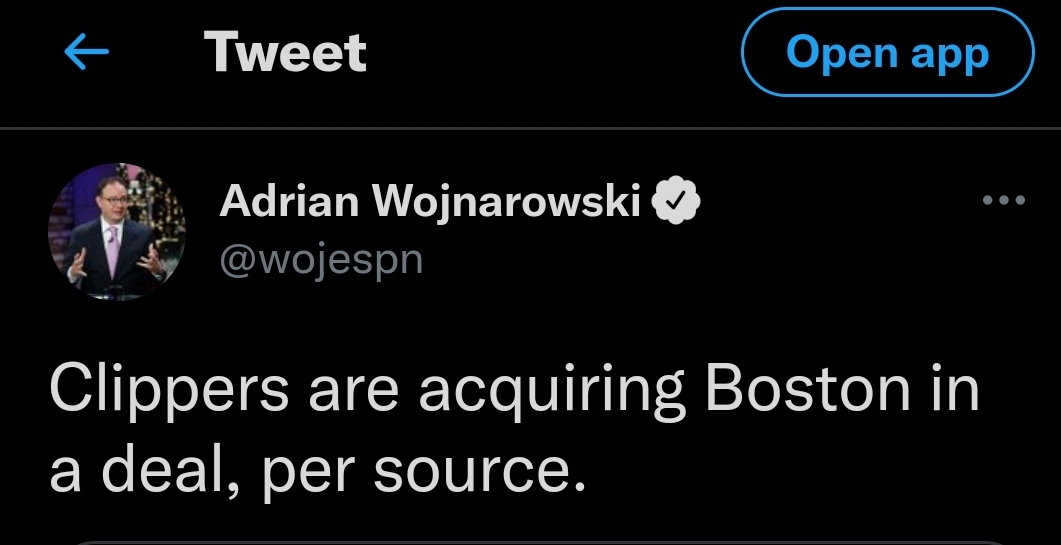Viewport: 1061px width, 545px height.
Task: Click the word acquiring in the tweet
Action: tap(551, 392)
